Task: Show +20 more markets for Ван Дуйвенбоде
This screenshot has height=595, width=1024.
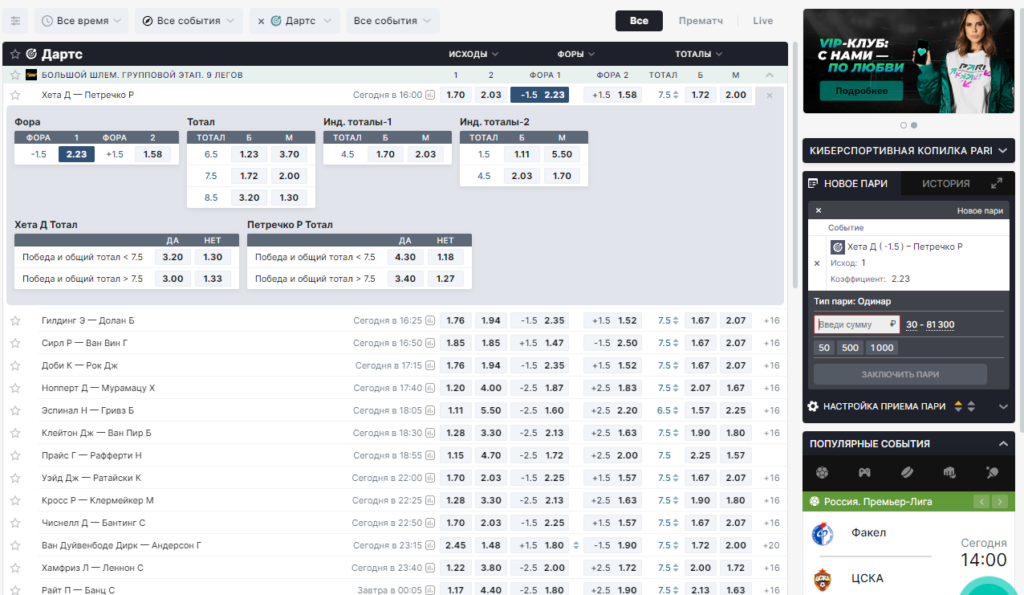Action: (771, 545)
